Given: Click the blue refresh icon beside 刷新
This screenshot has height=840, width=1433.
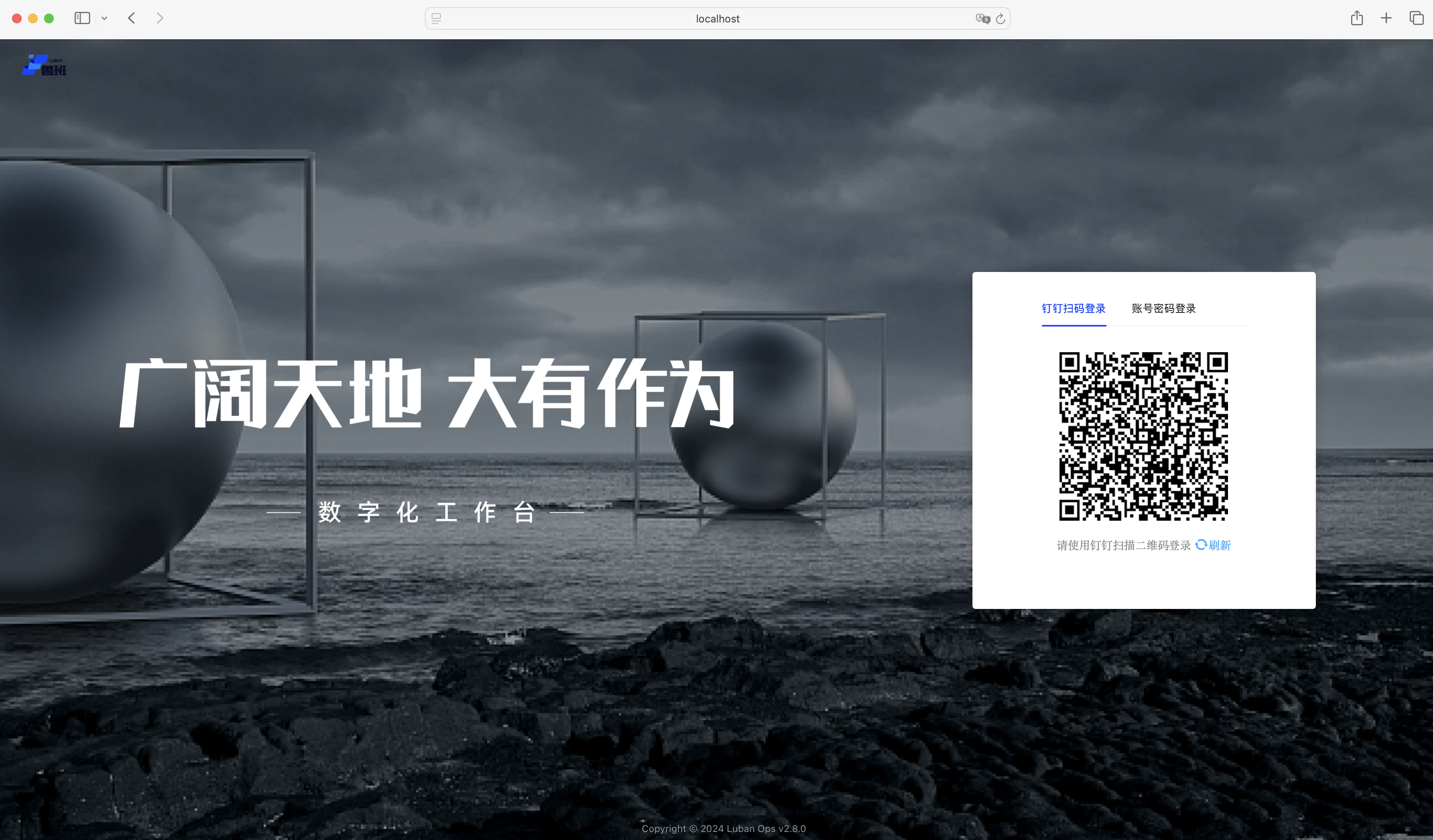Looking at the screenshot, I should point(1200,544).
